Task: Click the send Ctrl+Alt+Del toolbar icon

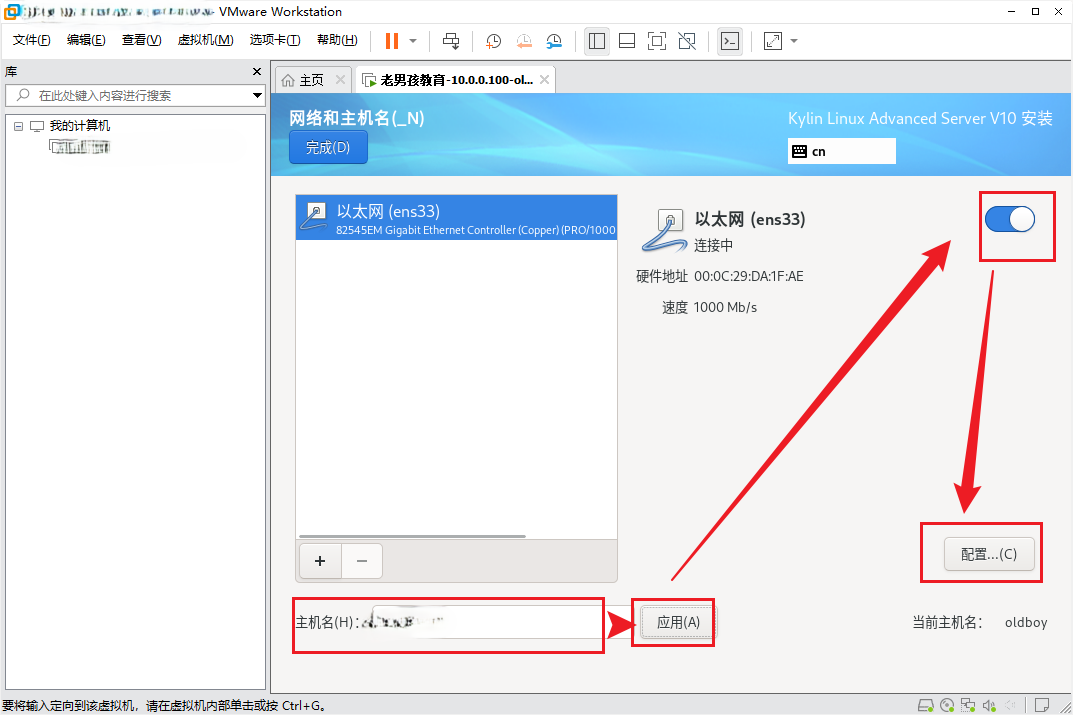Action: [x=451, y=41]
